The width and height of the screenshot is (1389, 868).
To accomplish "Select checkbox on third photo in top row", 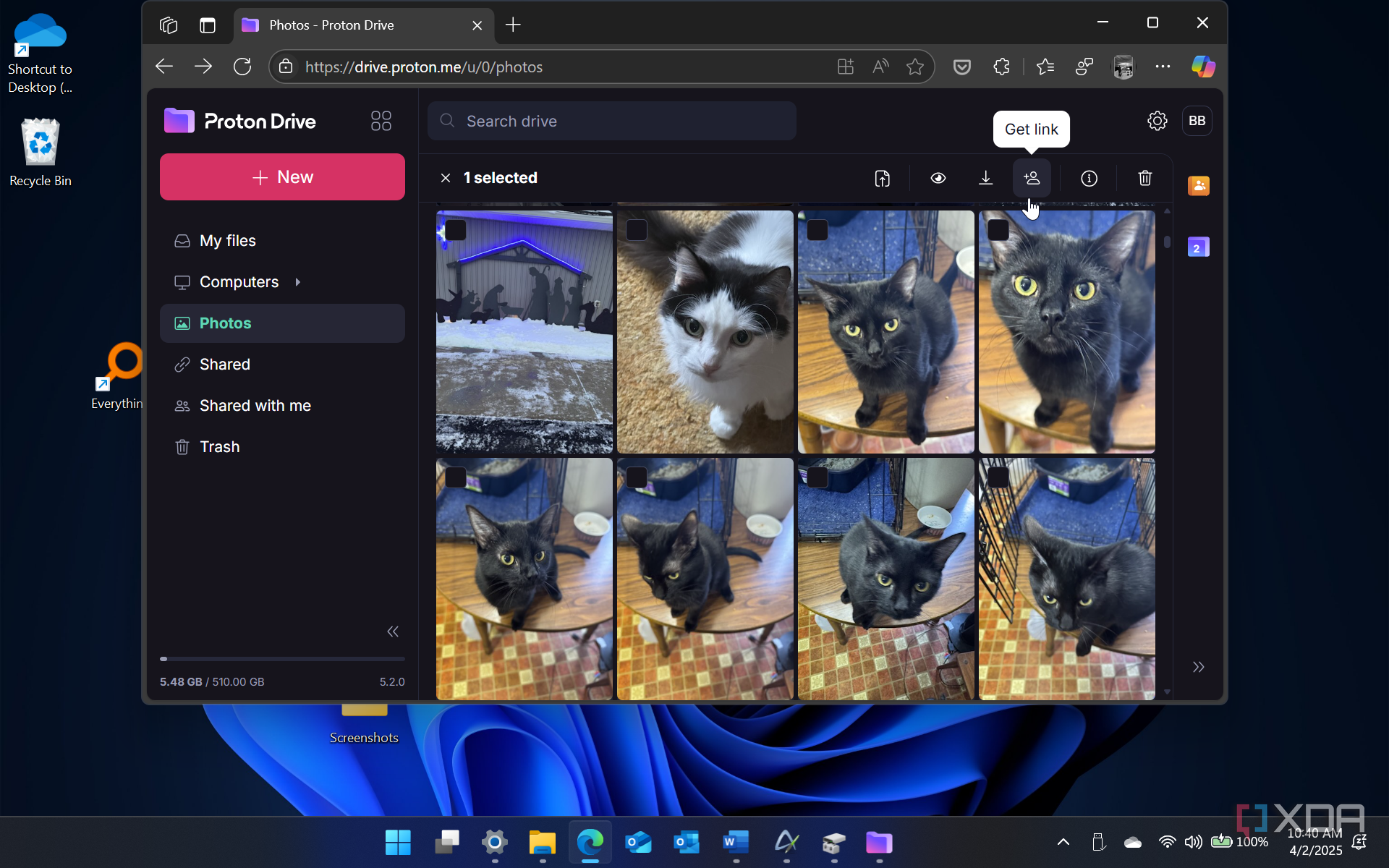I will click(817, 230).
